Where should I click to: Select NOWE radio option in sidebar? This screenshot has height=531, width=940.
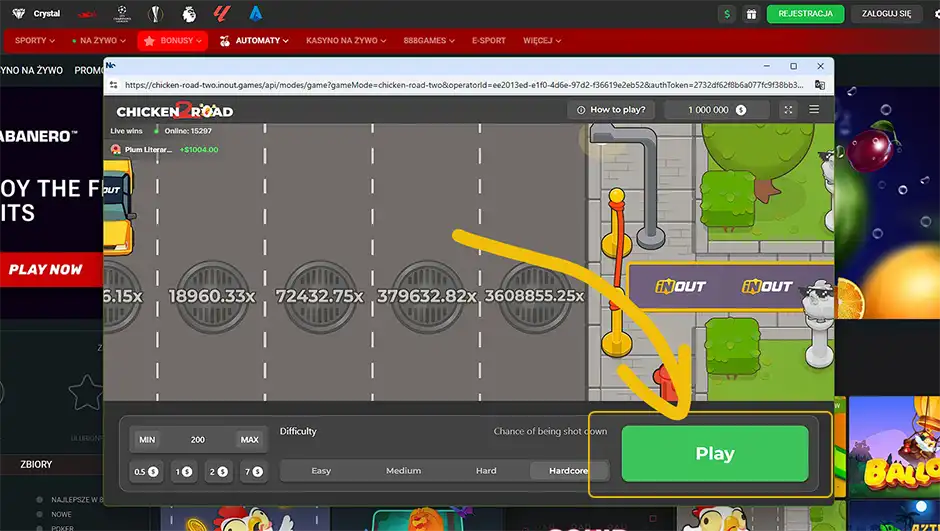click(40, 514)
